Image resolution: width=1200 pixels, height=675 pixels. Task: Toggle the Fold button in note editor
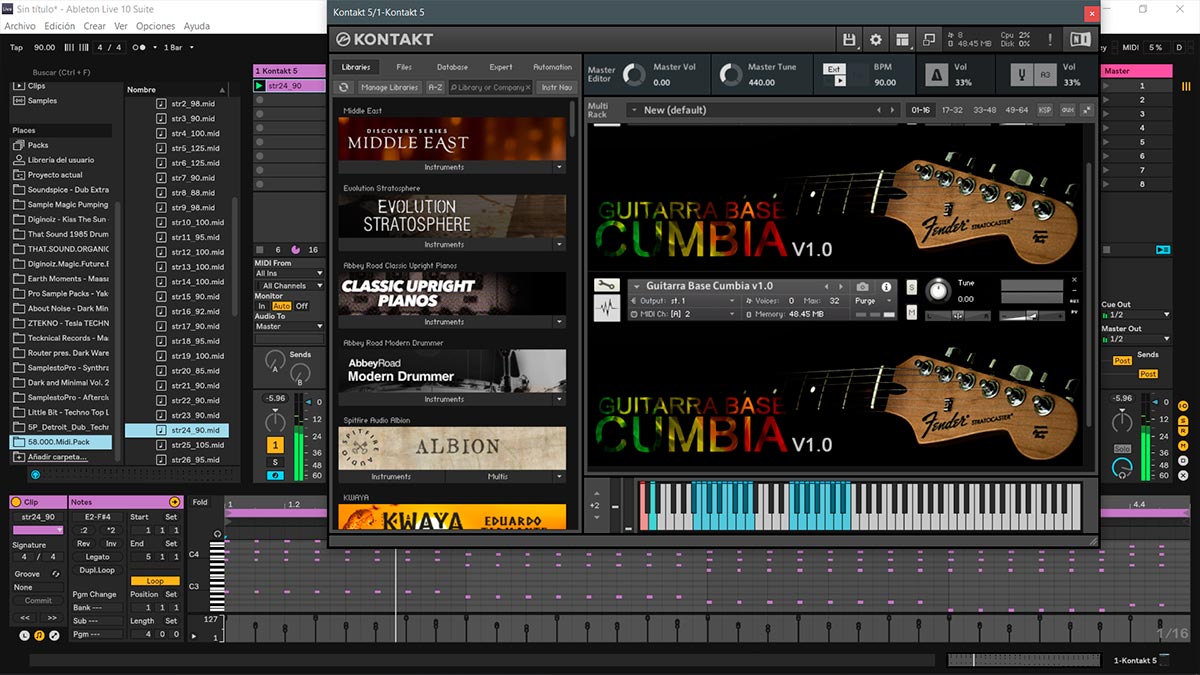coord(200,502)
